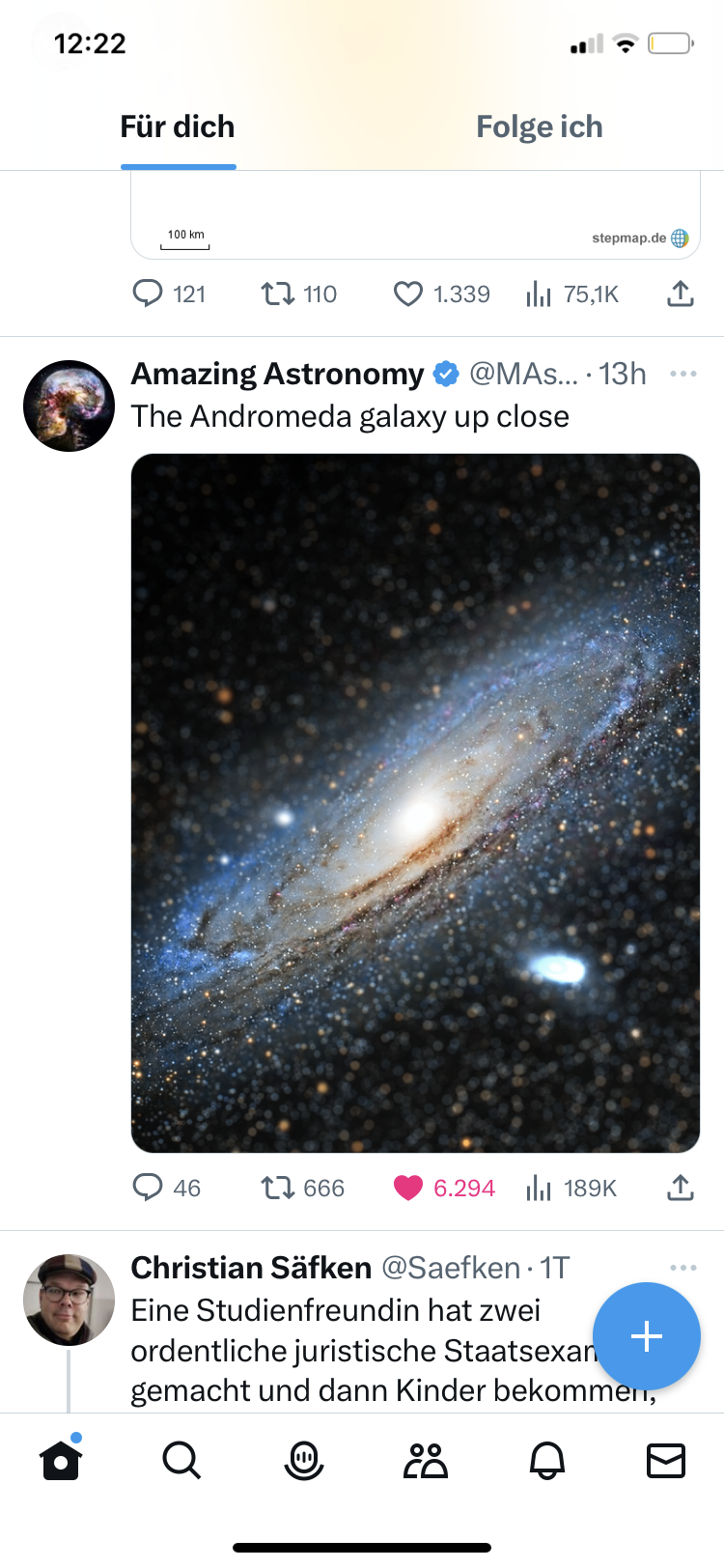Retweet the post with 110 retweets

click(298, 294)
